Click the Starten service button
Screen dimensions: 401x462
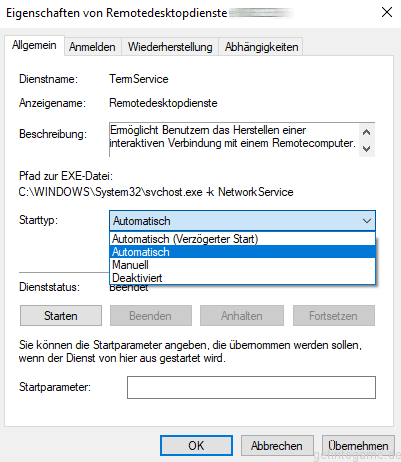pyautogui.click(x=61, y=316)
